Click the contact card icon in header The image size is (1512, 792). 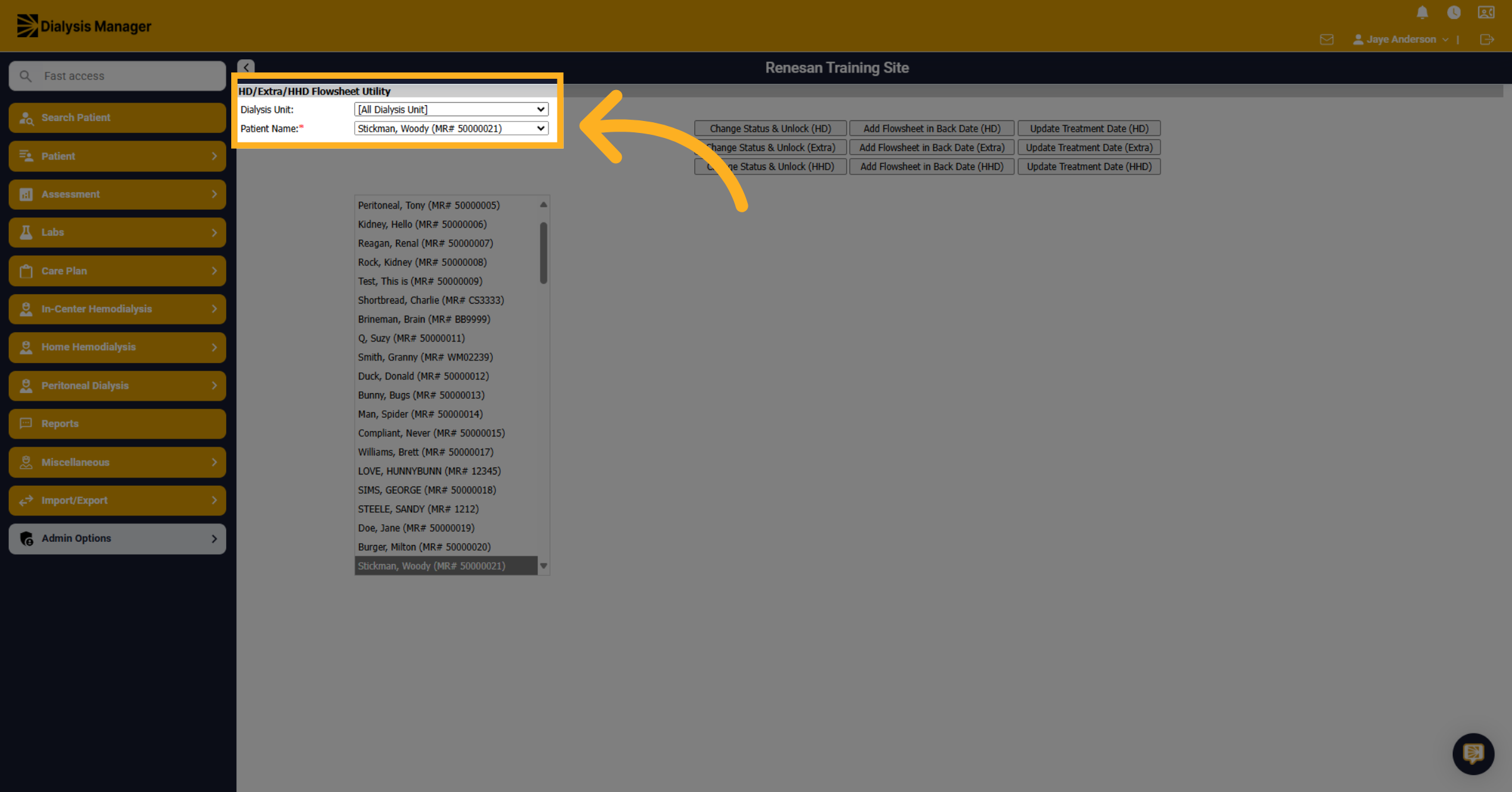click(x=1486, y=13)
